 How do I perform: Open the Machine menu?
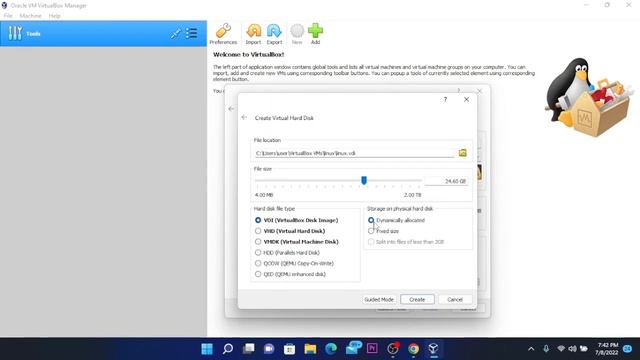(31, 16)
